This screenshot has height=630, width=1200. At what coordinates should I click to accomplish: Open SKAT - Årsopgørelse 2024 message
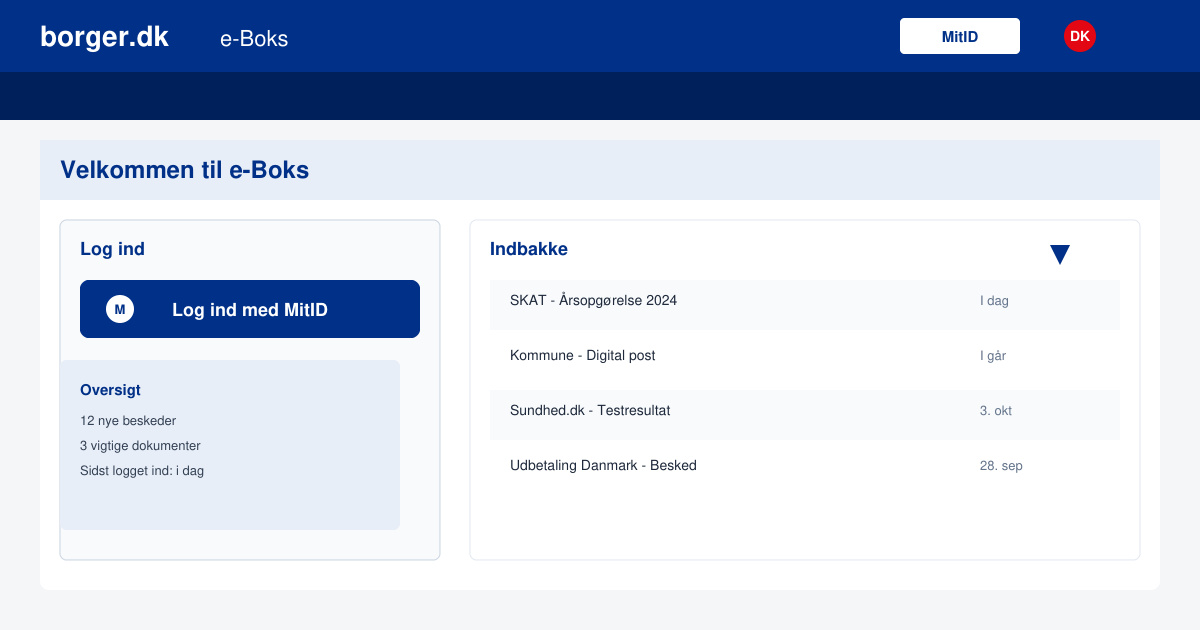click(805, 305)
